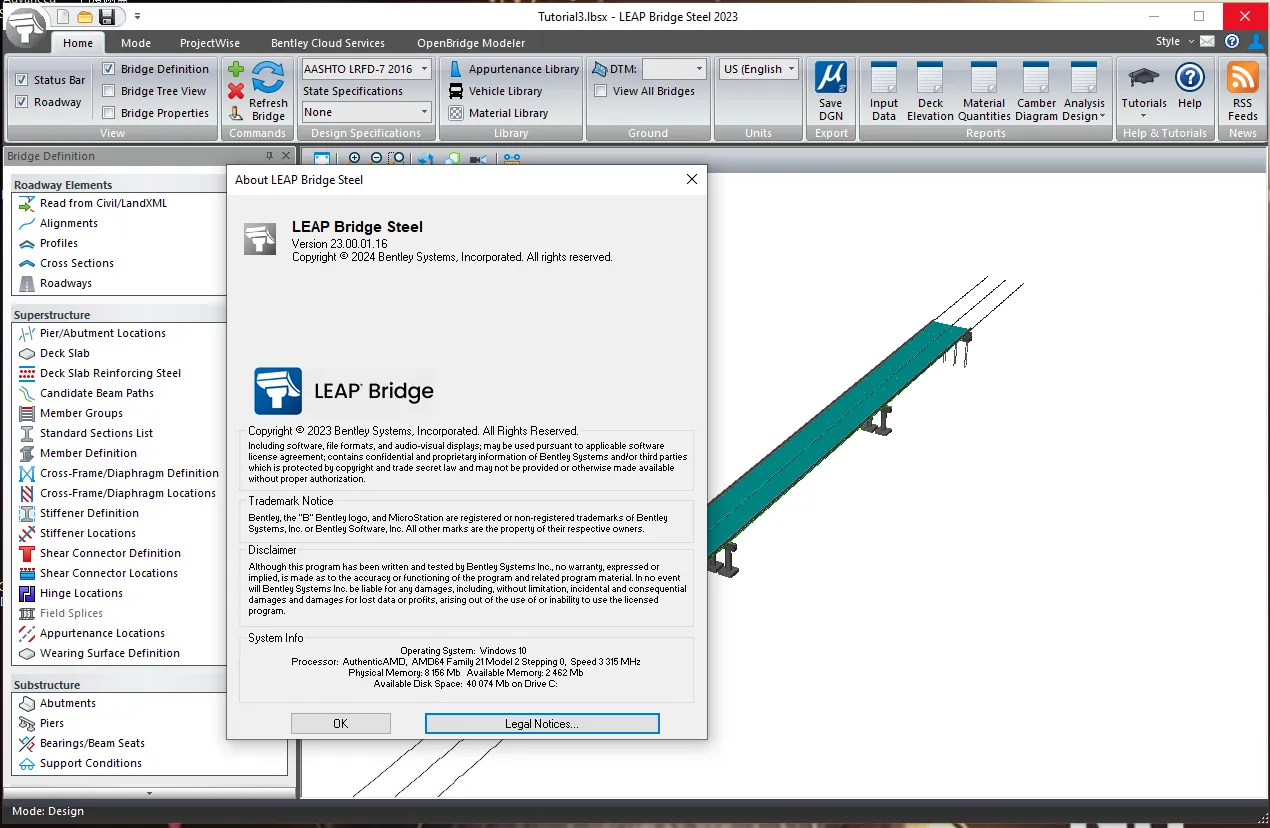Expand the Analysis Design report dropdown
The width and height of the screenshot is (1270, 828).
1084,92
